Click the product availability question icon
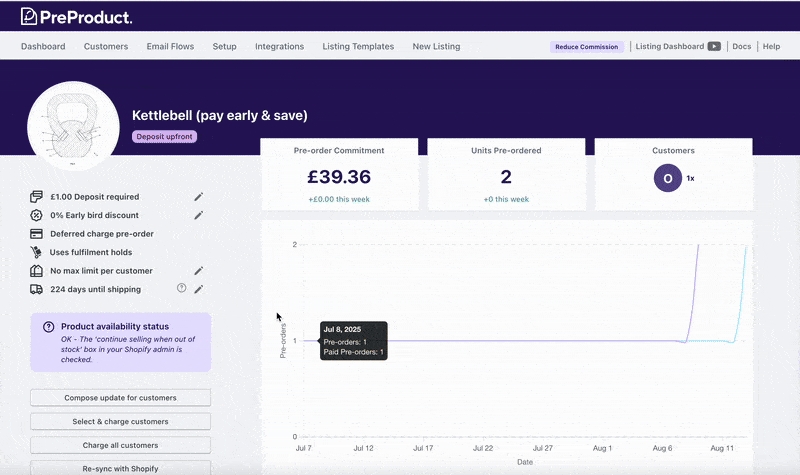Image resolution: width=800 pixels, height=475 pixels. click(48, 327)
